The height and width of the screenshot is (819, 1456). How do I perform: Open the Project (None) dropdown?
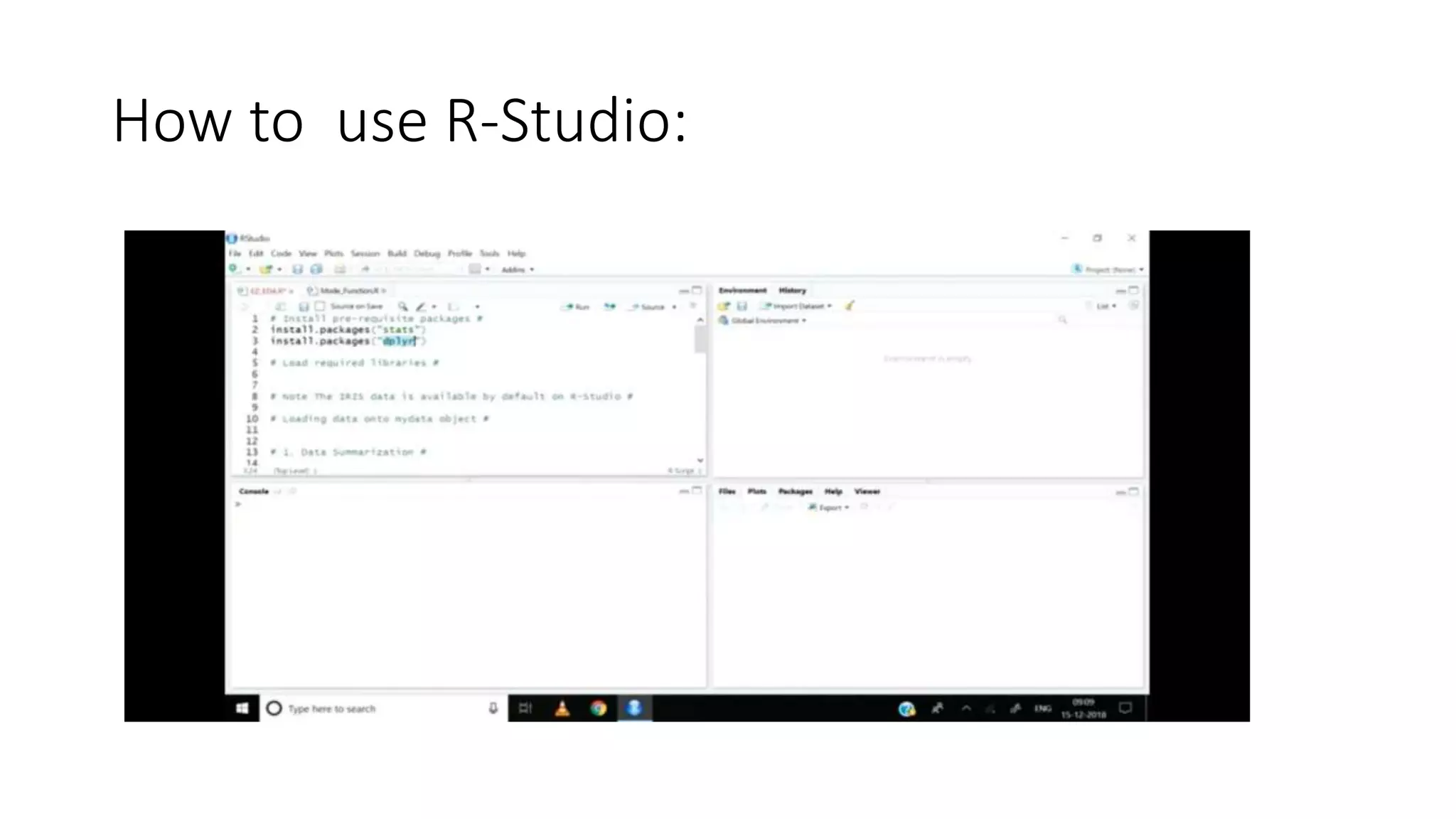tap(1108, 269)
